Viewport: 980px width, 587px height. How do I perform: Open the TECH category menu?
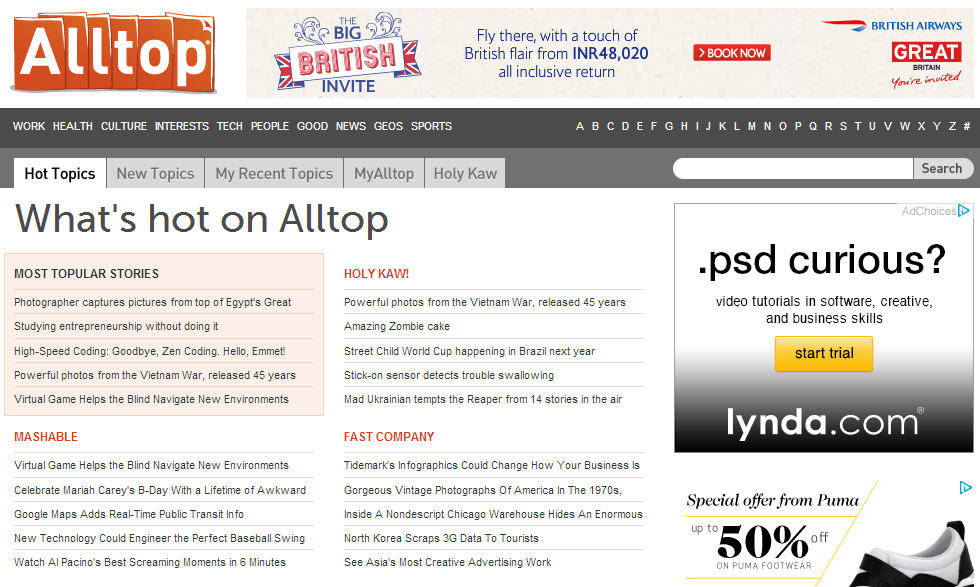point(229,126)
